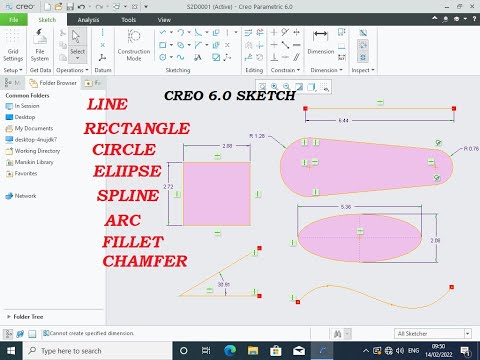Click the Offset tool icon
The height and width of the screenshot is (360, 480).
pos(216,32)
